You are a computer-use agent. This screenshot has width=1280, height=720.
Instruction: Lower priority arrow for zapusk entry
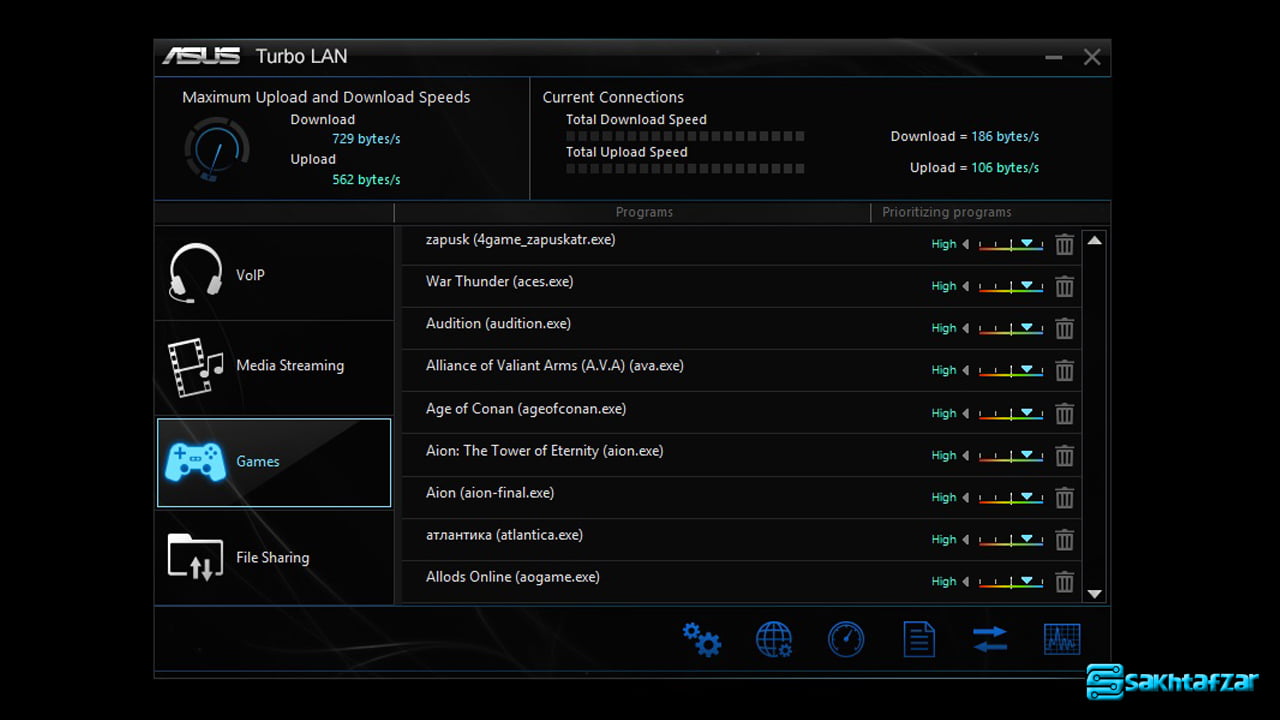[966, 244]
